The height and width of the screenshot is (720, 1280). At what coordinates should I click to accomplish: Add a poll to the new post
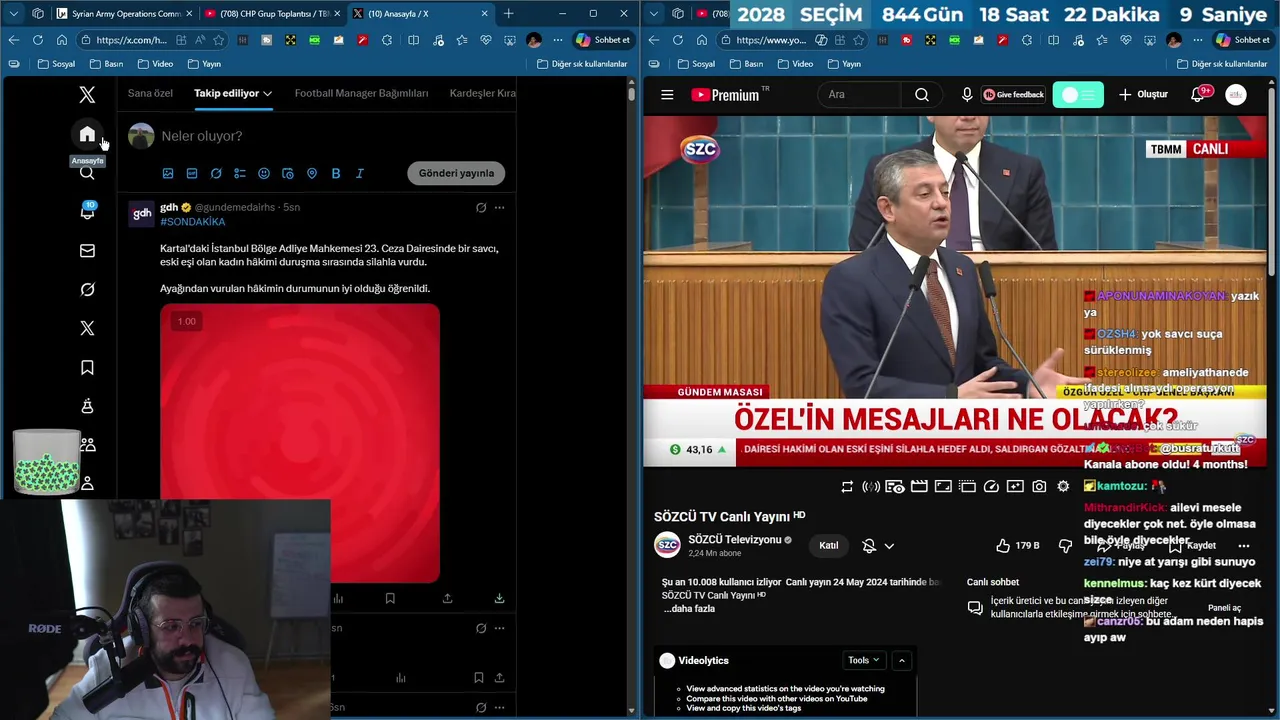[240, 173]
